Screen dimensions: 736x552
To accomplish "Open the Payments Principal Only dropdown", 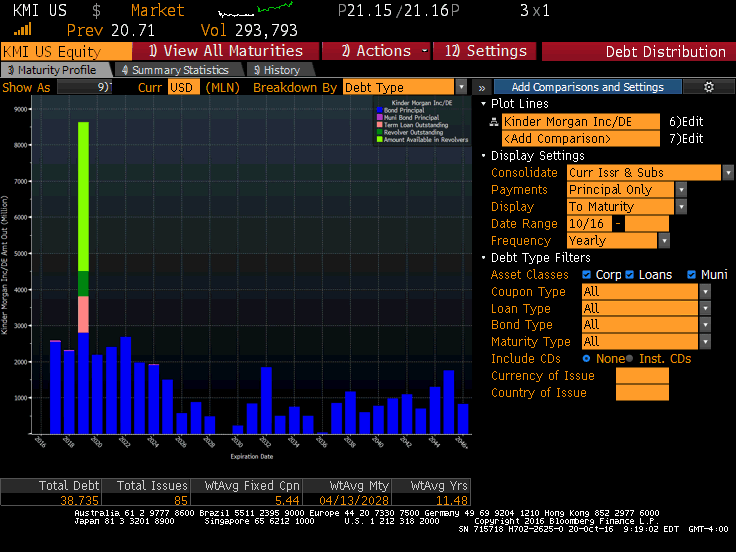I will 681,190.
